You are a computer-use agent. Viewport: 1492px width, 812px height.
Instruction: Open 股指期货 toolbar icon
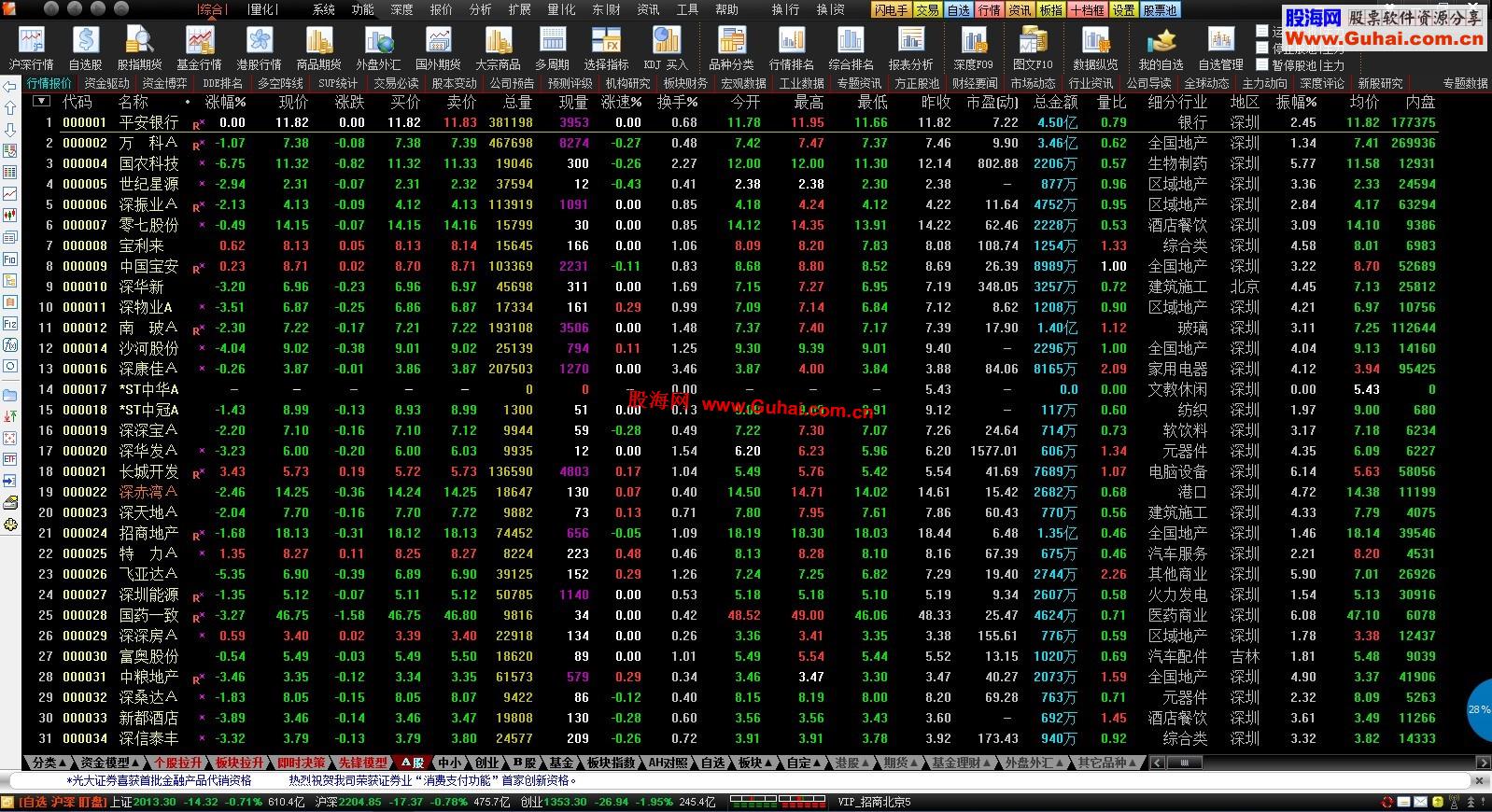coord(139,49)
